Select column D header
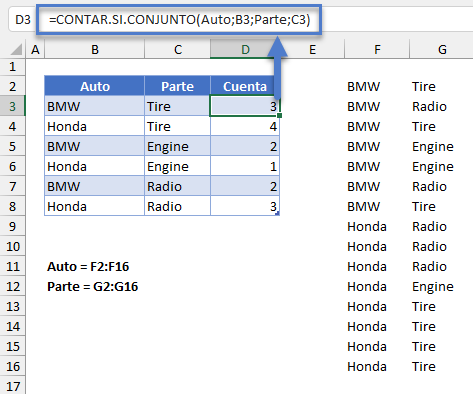The width and height of the screenshot is (473, 394). (245, 50)
